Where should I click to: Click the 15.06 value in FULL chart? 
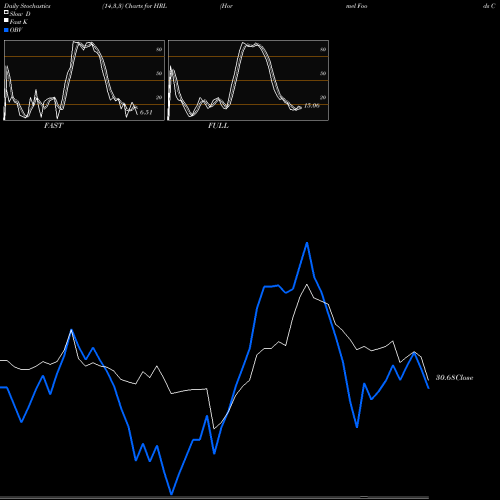pyautogui.click(x=312, y=106)
